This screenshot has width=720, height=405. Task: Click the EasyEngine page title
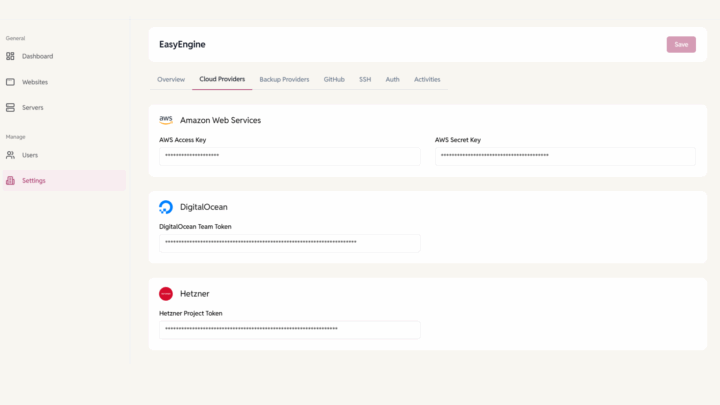[x=182, y=45]
